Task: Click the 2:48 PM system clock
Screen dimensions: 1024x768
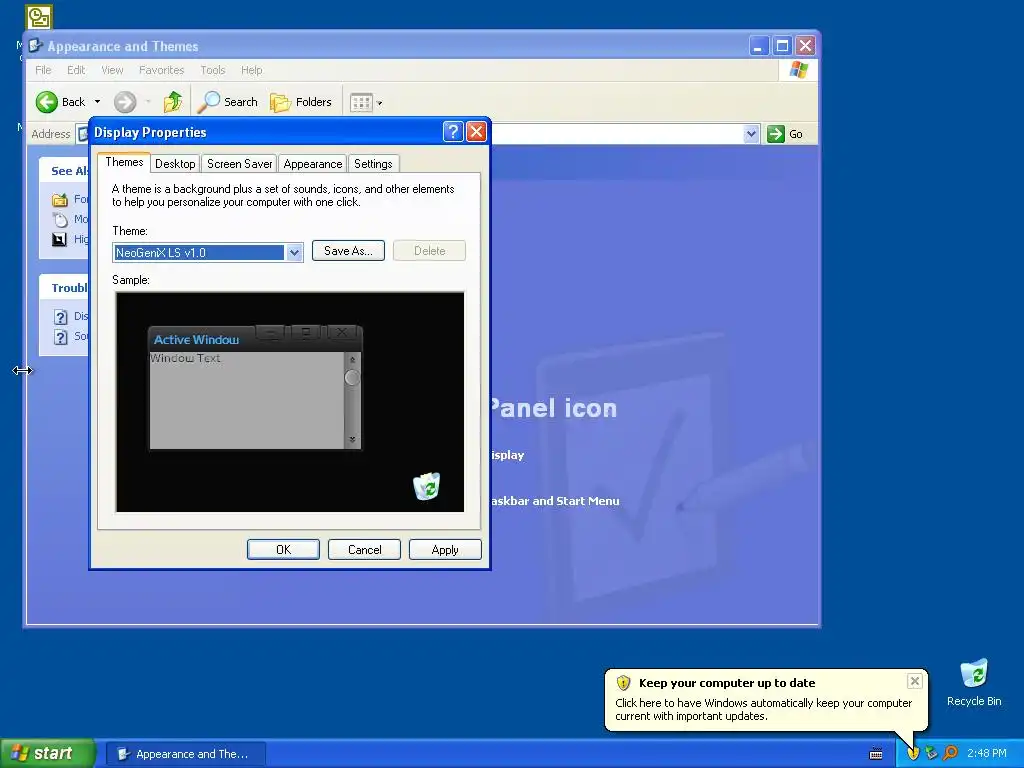Action: tap(987, 754)
